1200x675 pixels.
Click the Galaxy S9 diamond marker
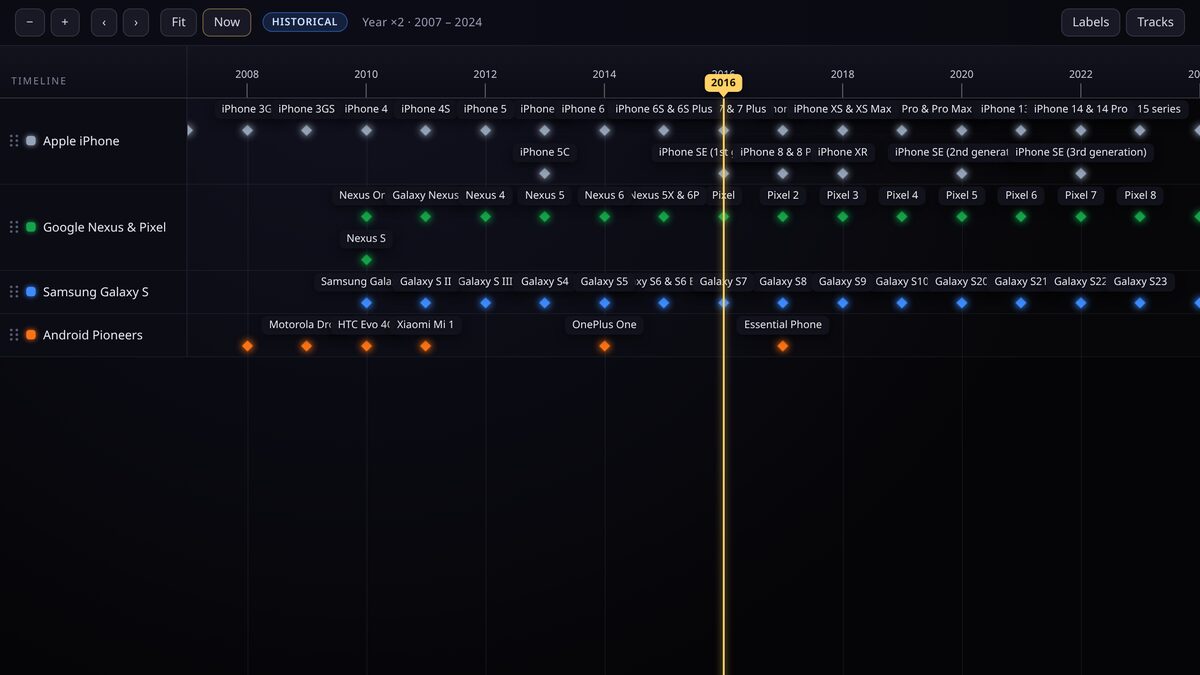(843, 303)
